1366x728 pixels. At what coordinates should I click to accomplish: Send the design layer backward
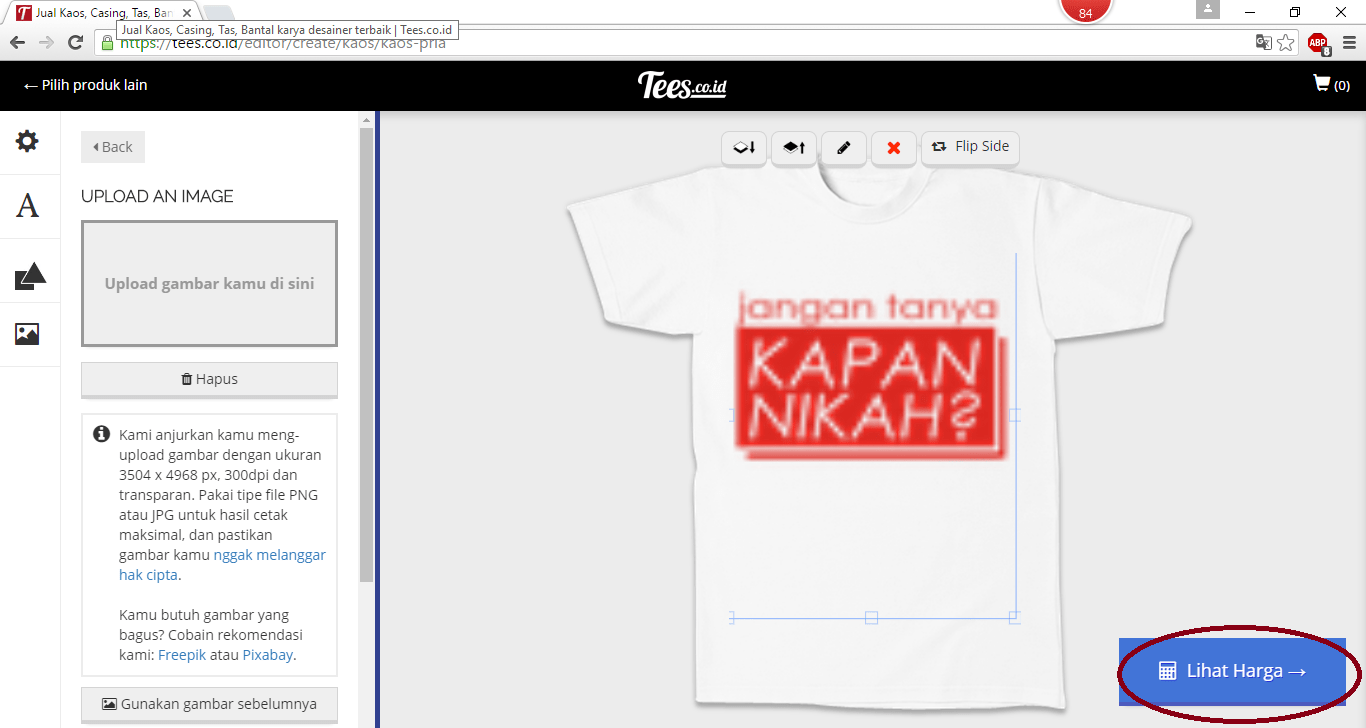743,147
